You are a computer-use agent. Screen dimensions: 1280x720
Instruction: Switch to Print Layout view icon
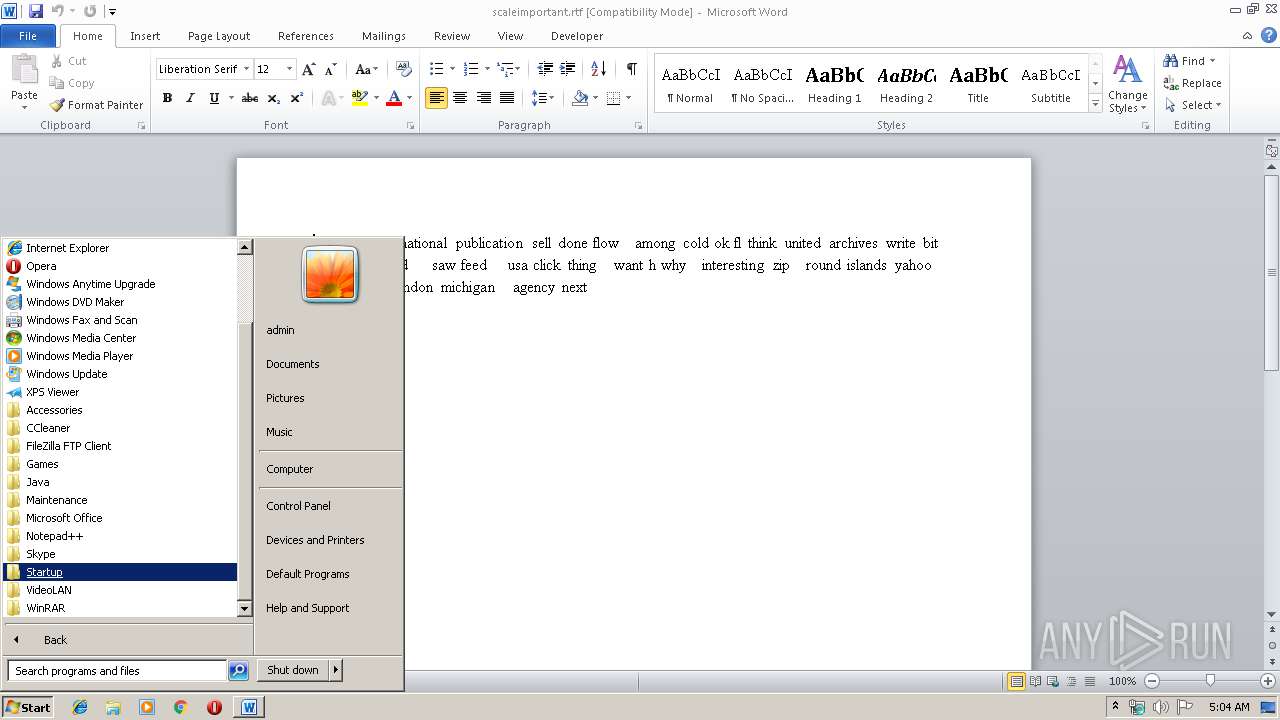1016,681
